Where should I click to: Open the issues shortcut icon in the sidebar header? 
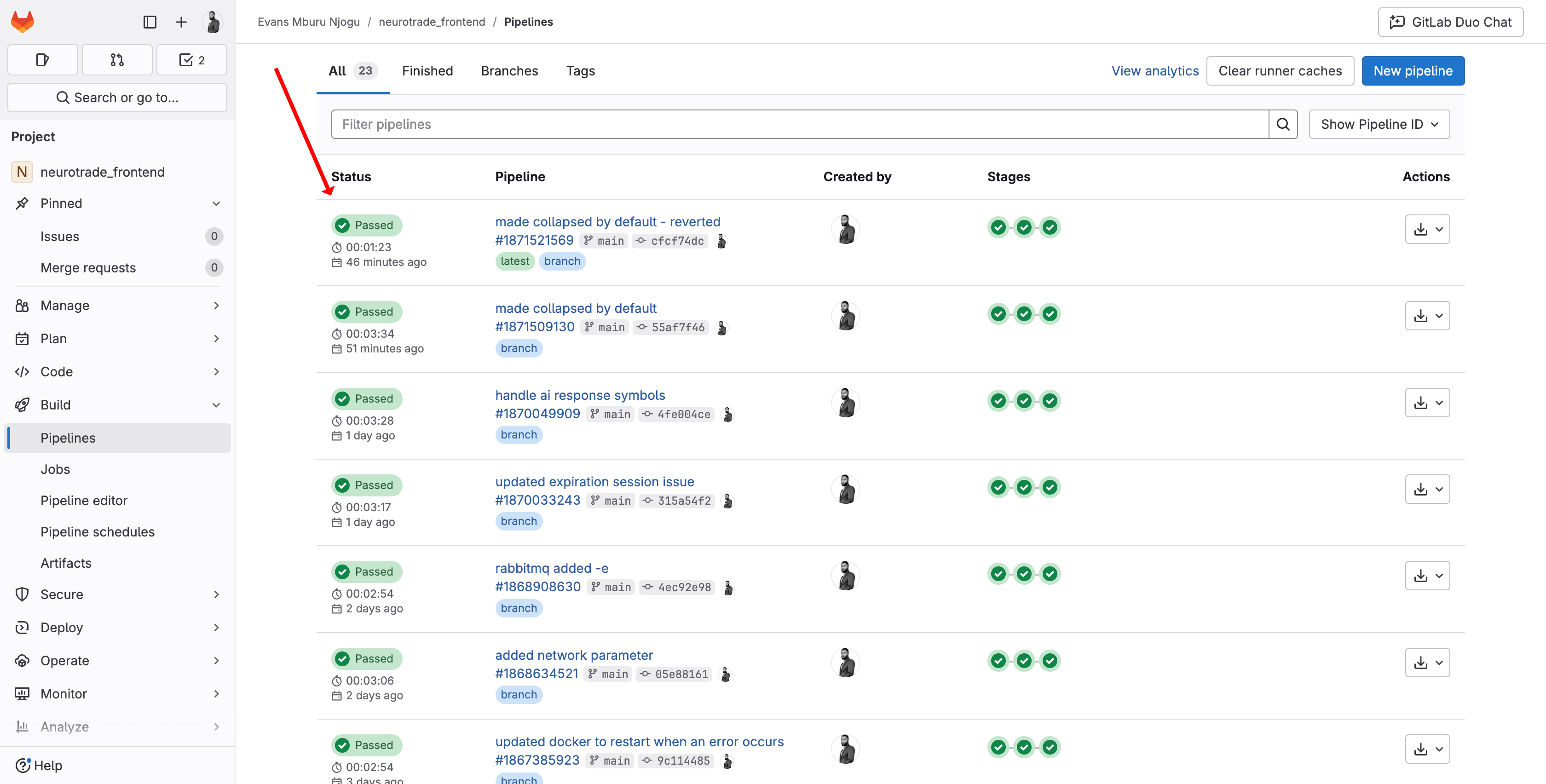[x=43, y=59]
